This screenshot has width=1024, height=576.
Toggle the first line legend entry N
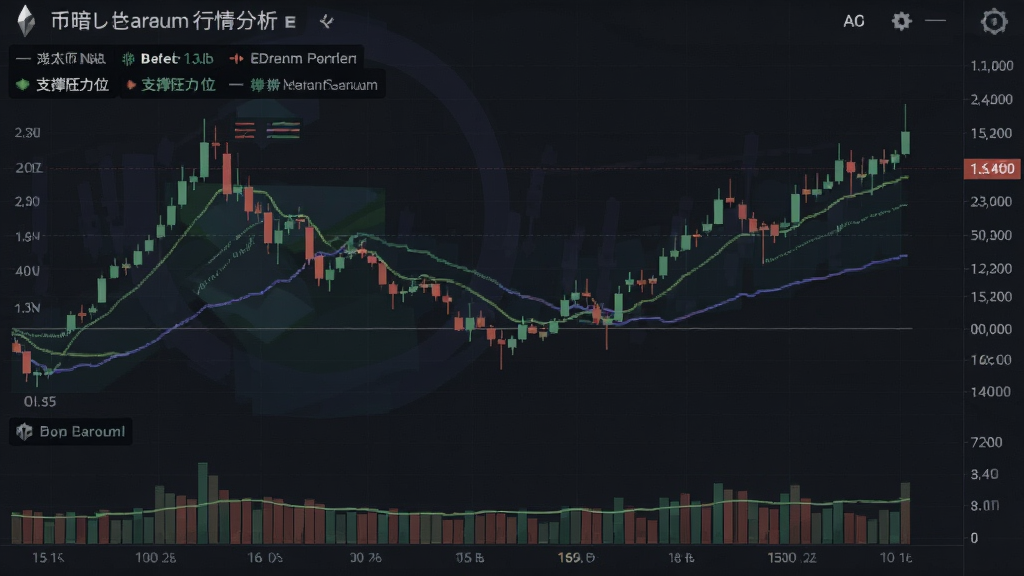(60, 59)
